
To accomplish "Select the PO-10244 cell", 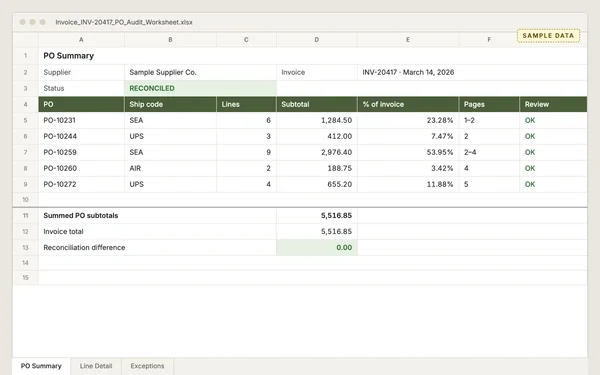I will [x=82, y=137].
